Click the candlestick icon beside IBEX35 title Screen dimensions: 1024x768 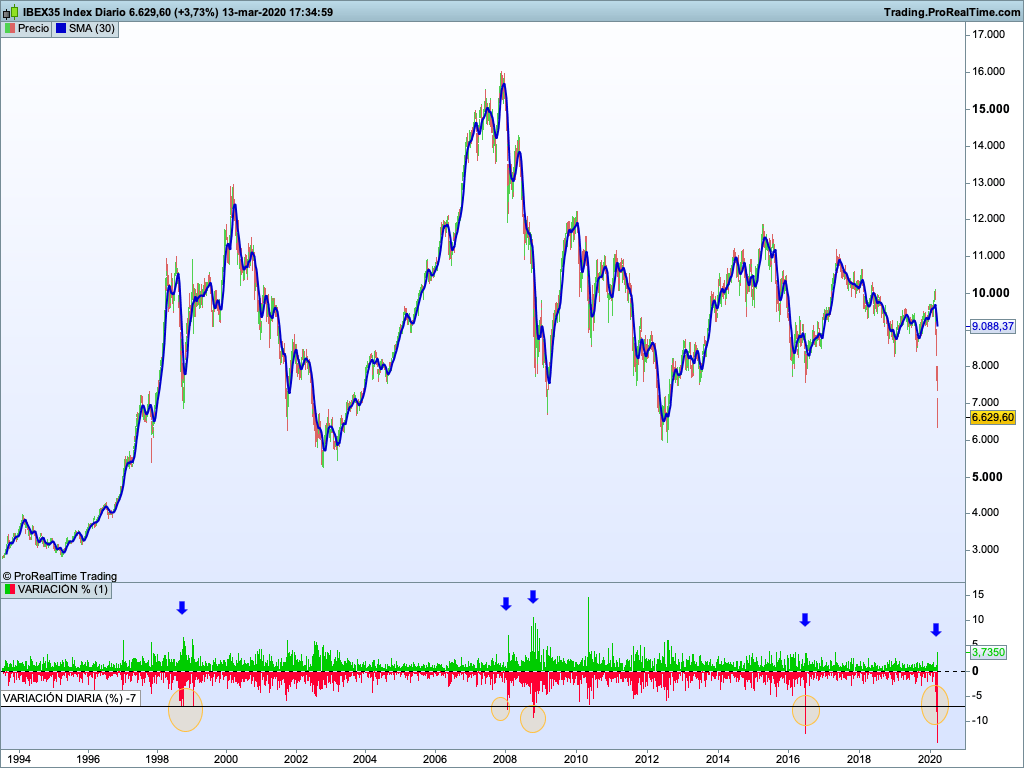(x=11, y=12)
